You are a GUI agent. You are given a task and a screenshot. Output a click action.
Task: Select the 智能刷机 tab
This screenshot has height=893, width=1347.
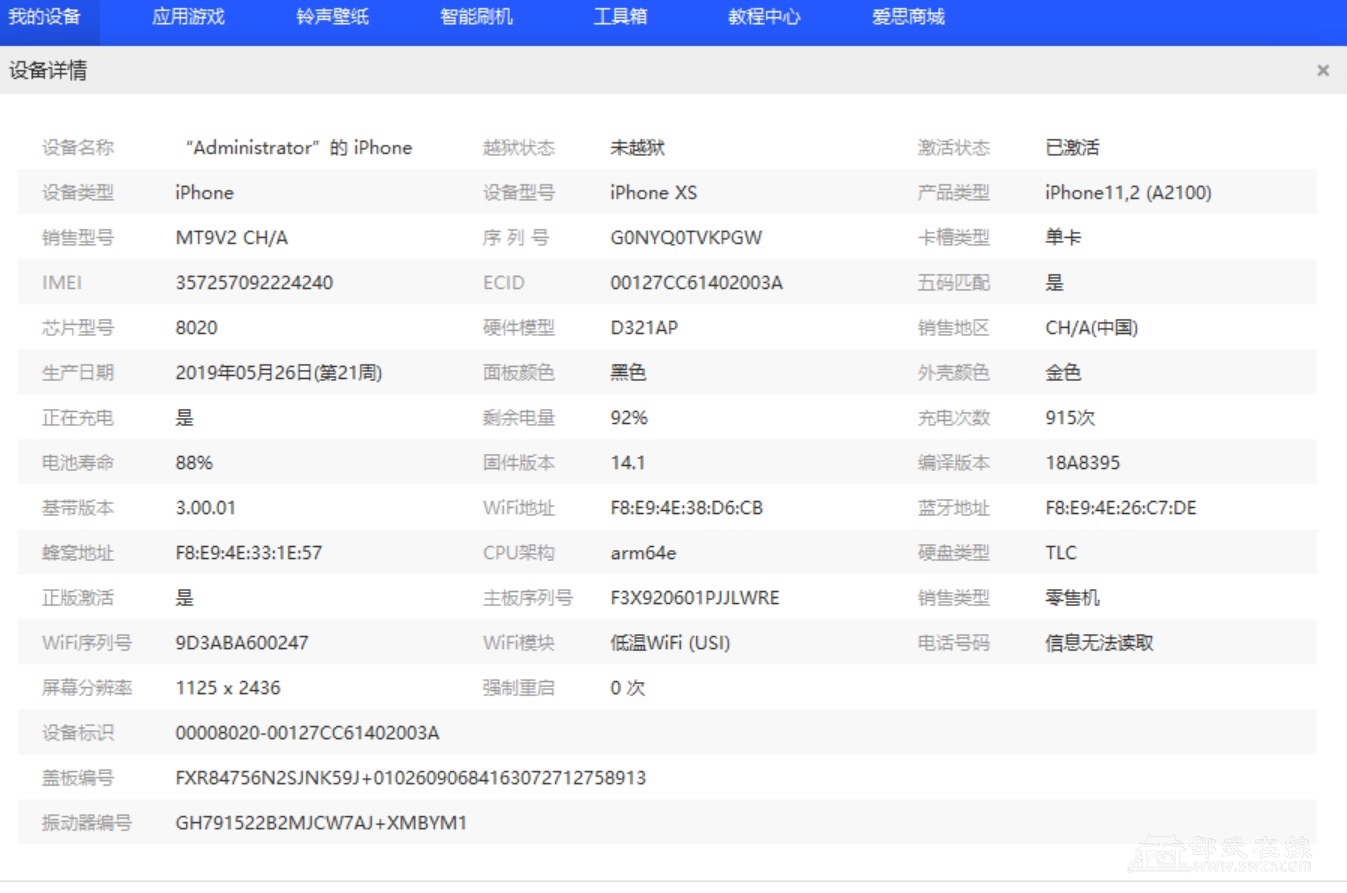coord(476,17)
